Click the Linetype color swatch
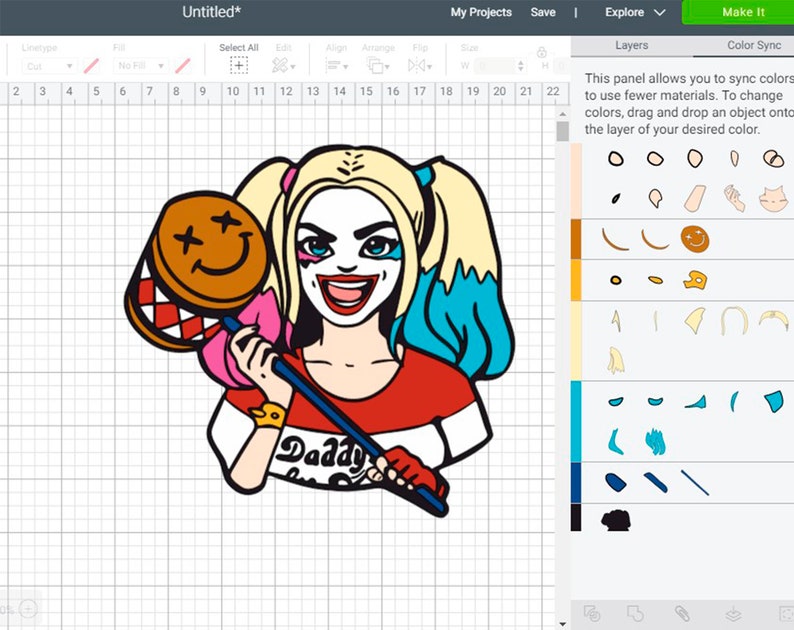Viewport: 794px width, 630px height. [91, 66]
